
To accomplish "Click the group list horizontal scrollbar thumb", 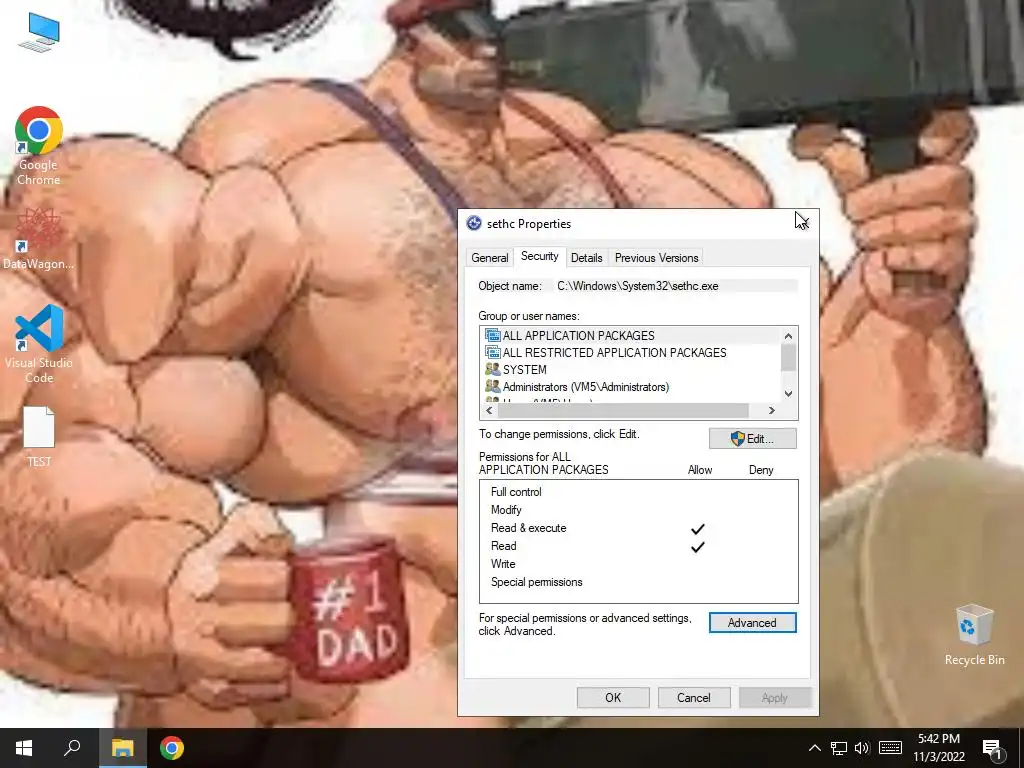I will 623,410.
